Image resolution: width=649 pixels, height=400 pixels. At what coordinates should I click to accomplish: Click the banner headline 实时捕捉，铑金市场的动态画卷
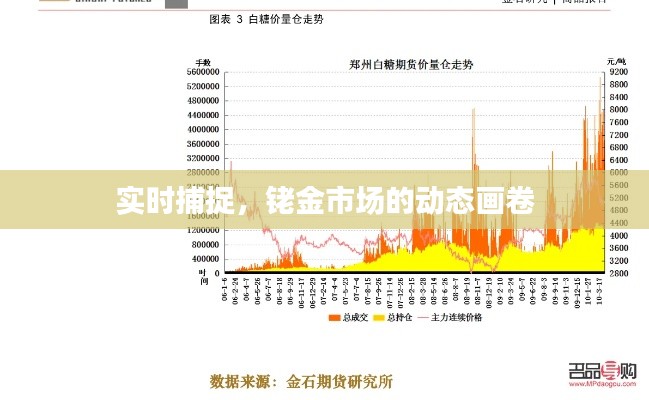tap(324, 200)
